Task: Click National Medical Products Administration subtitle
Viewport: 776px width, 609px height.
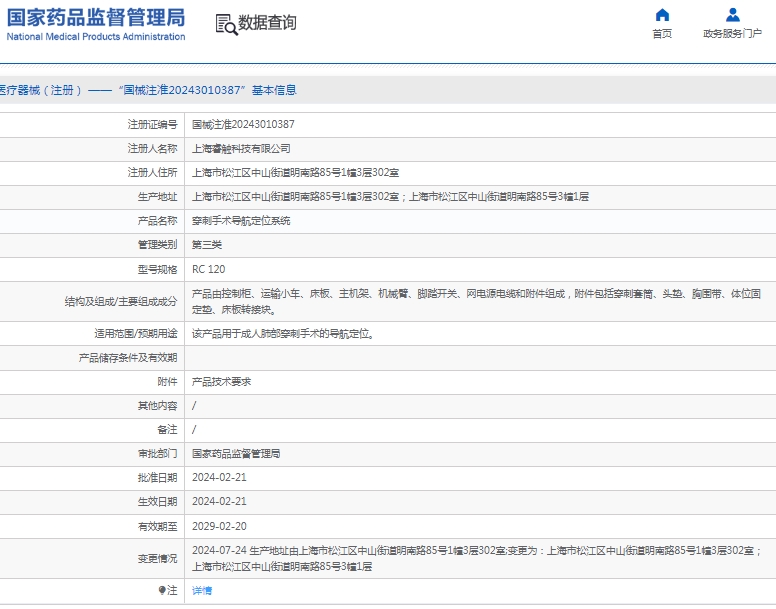Action: 96,37
